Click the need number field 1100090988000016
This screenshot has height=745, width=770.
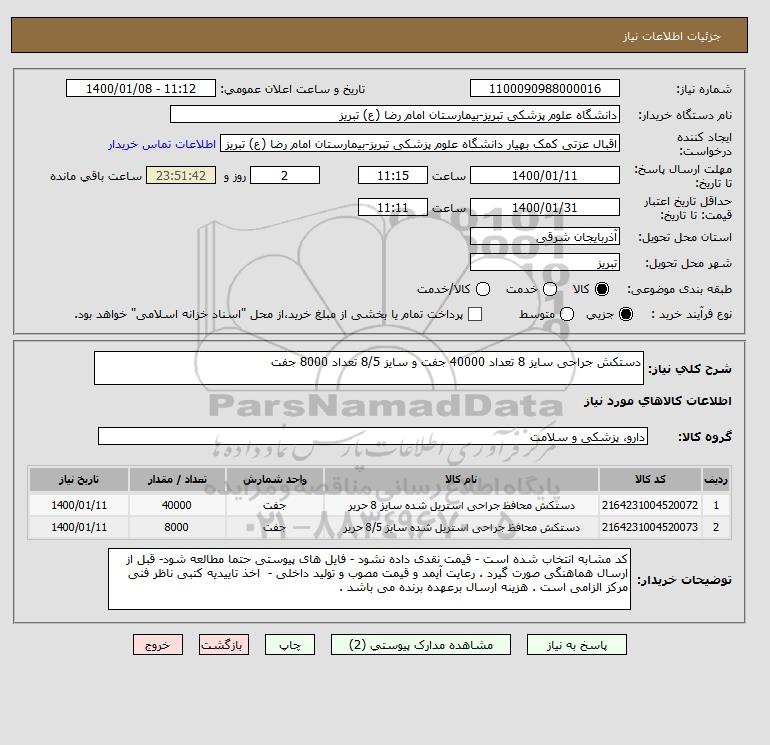[545, 88]
